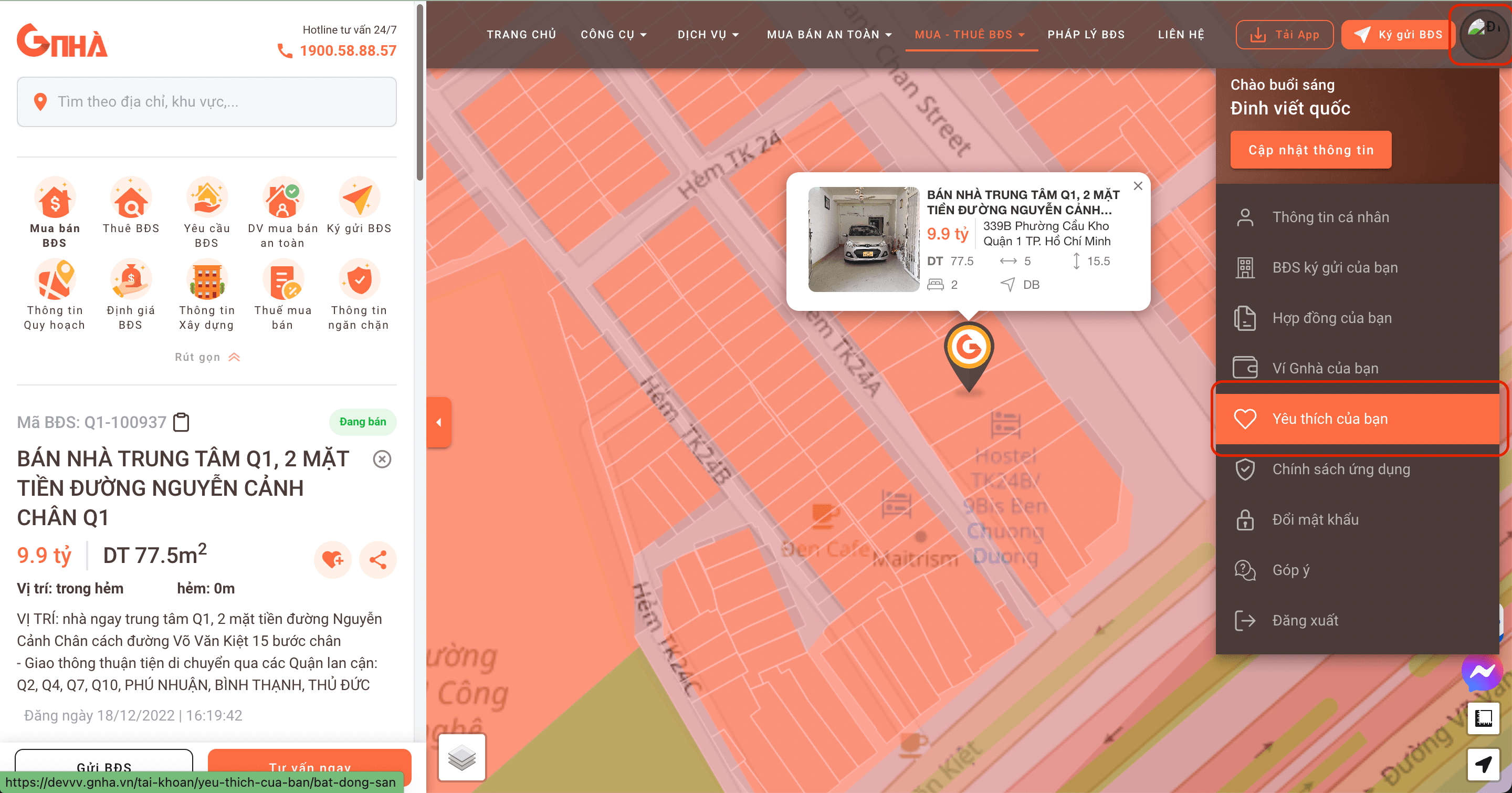Open Thông tin ngăn chặn icon
1512x793 pixels.
coord(359,280)
